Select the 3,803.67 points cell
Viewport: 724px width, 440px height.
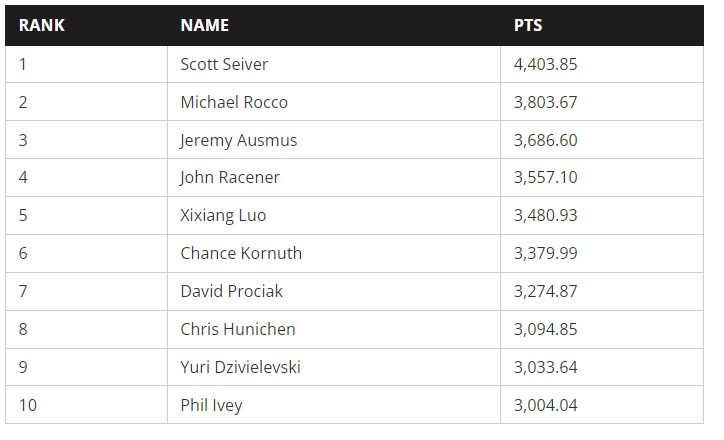point(545,102)
